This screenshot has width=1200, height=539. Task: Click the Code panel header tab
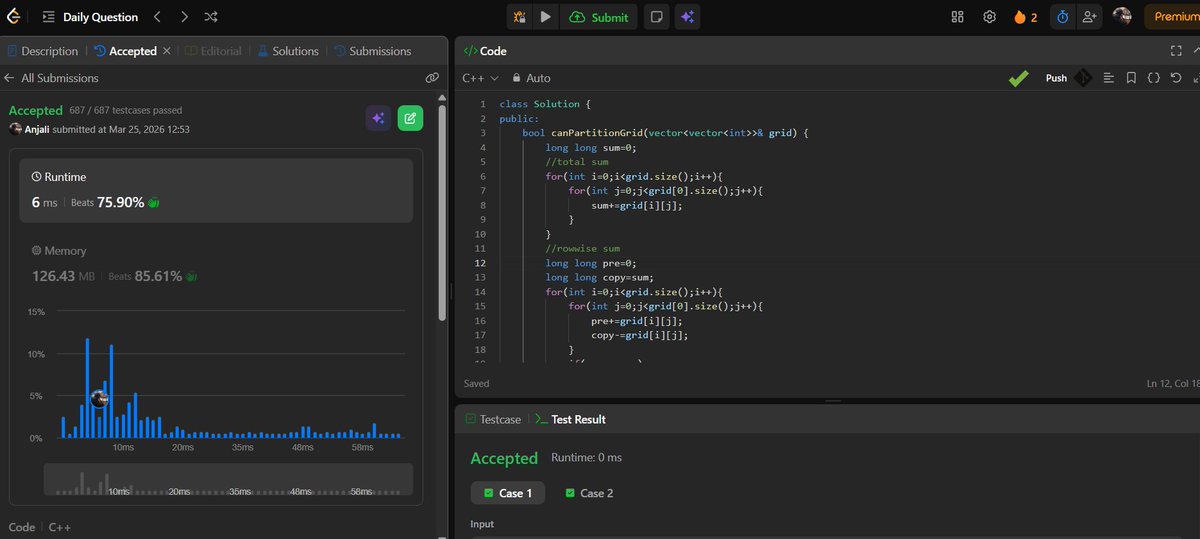[x=485, y=51]
